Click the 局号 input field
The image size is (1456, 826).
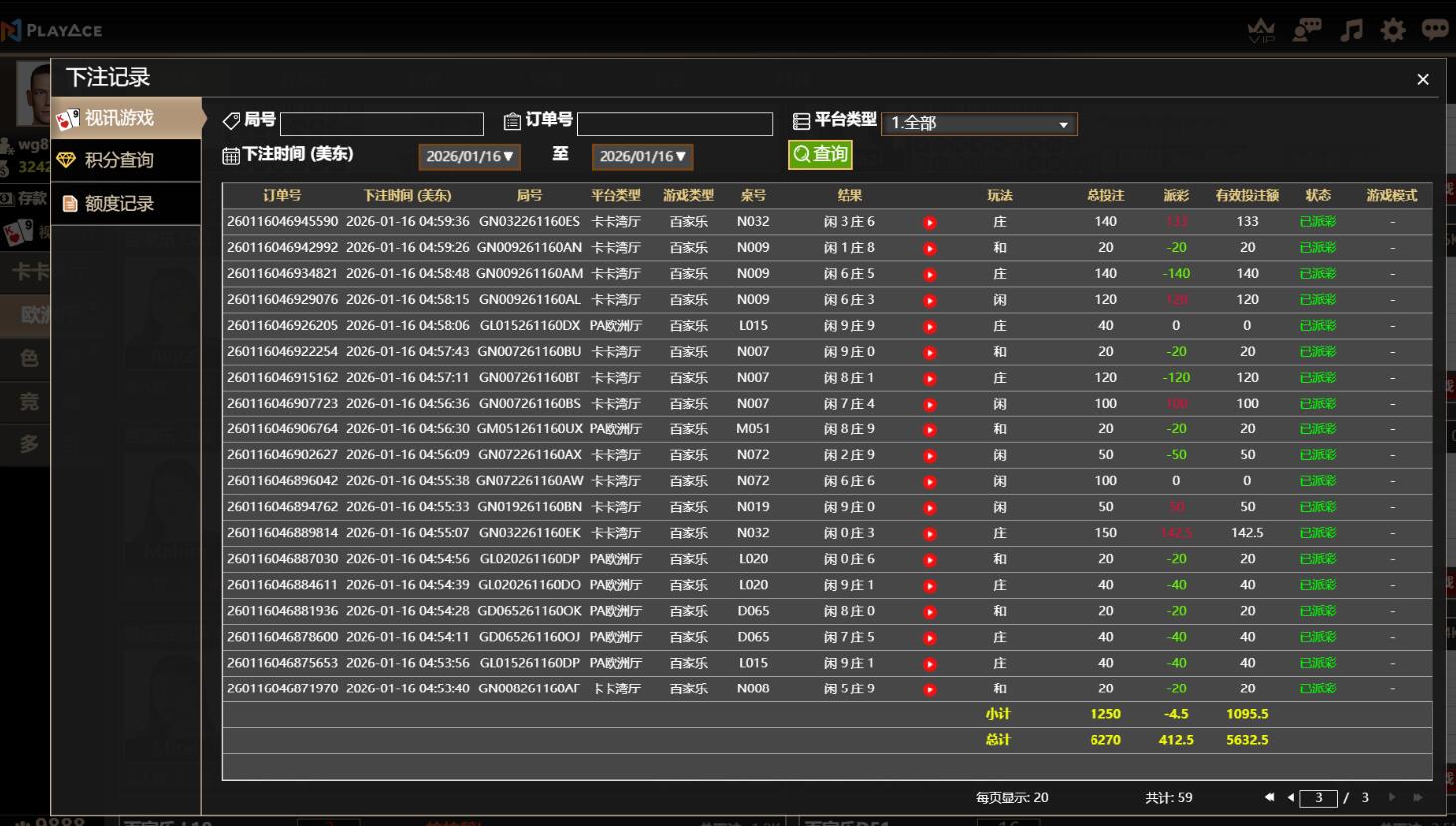(x=381, y=124)
